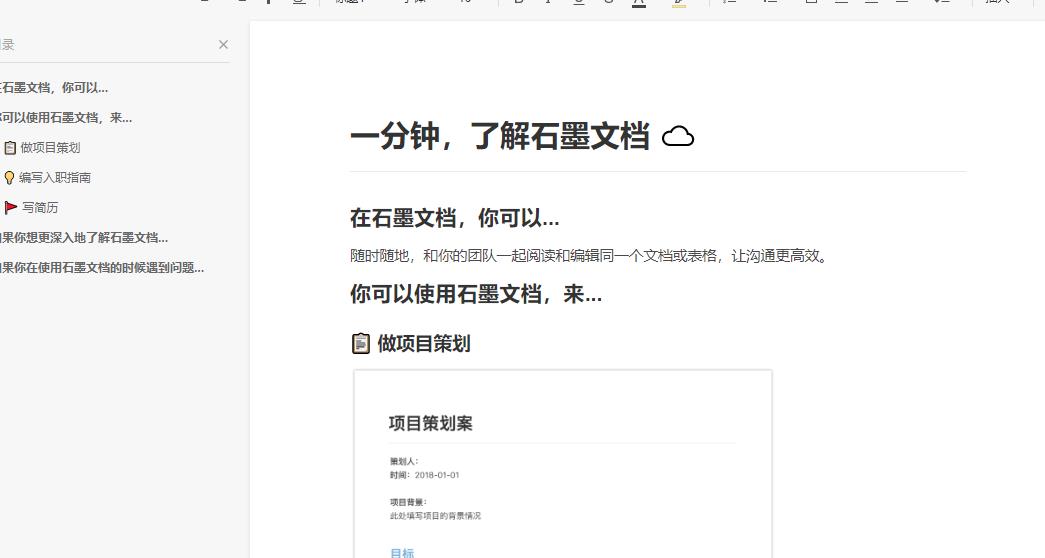Go to outline entry 你可以使用石墨文档，来...
Screen dimensions: 1045x558
point(66,118)
